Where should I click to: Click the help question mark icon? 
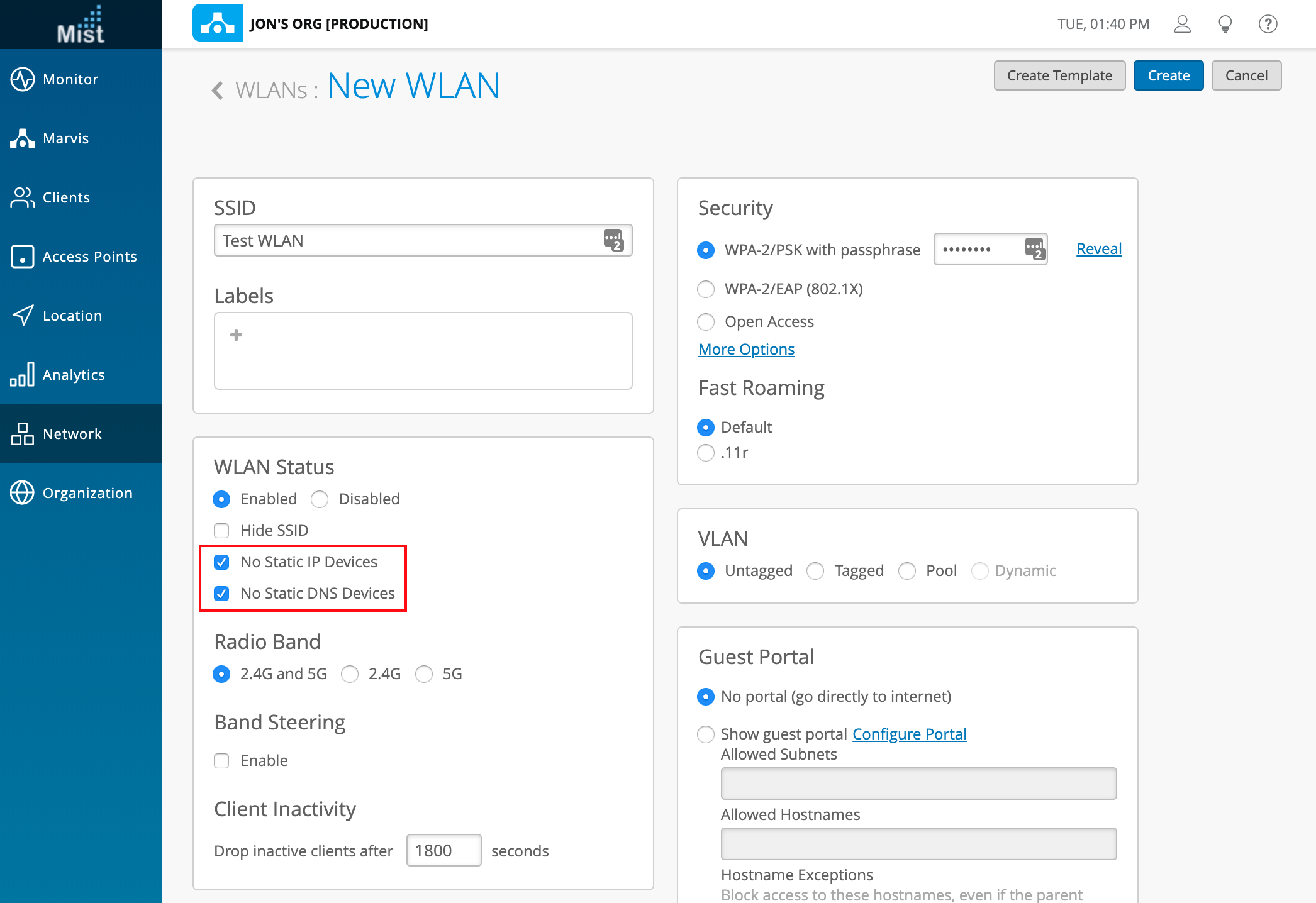pyautogui.click(x=1268, y=24)
